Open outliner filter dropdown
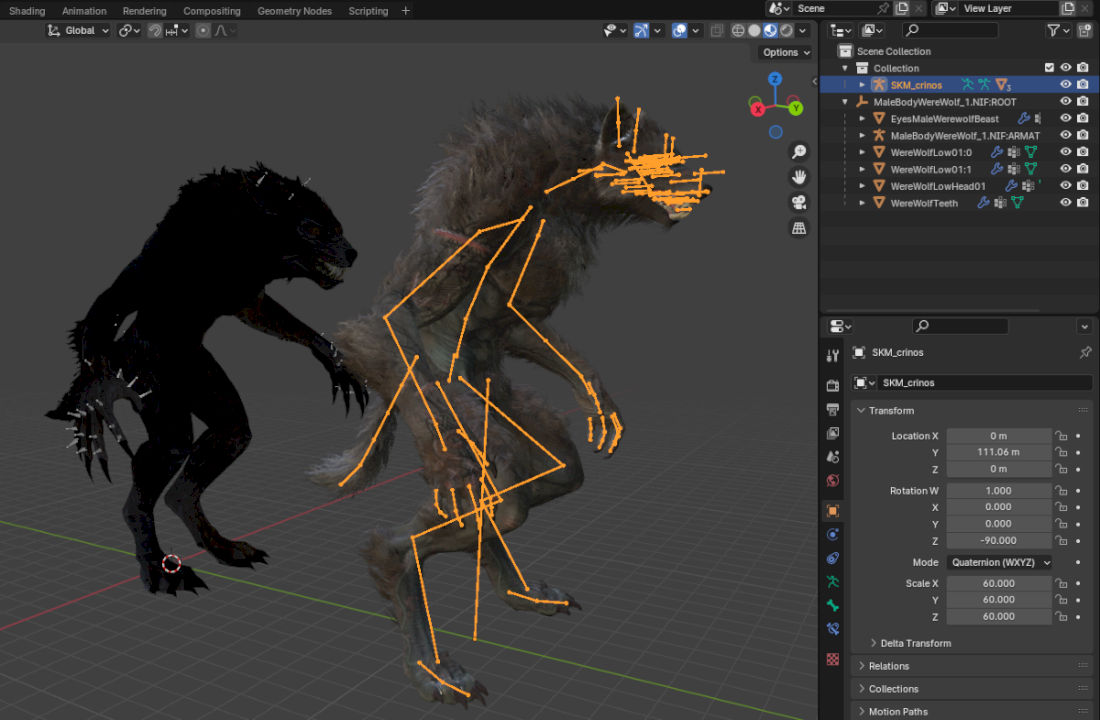This screenshot has height=720, width=1100. pos(1057,30)
